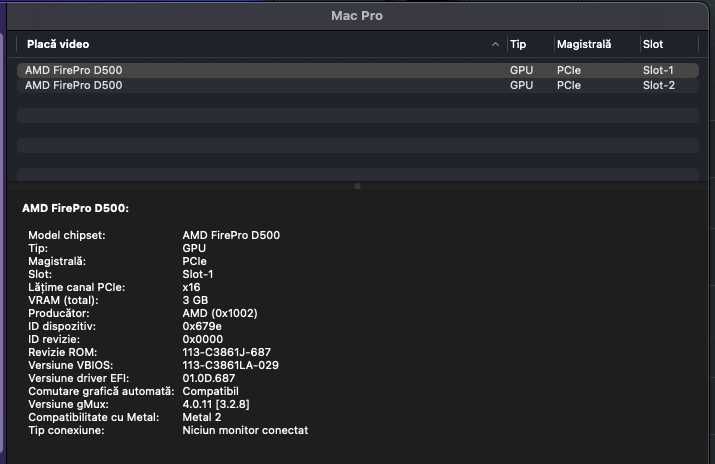Click the Mac Pro window title
715x464 pixels.
(357, 16)
